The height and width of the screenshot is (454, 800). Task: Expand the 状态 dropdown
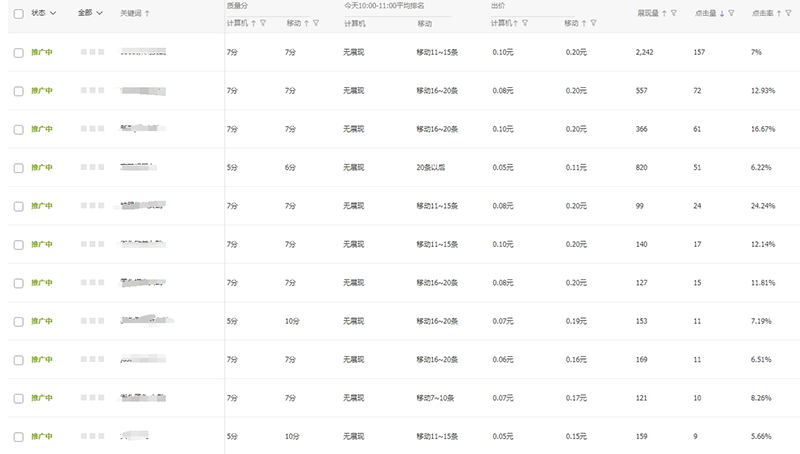(53, 13)
